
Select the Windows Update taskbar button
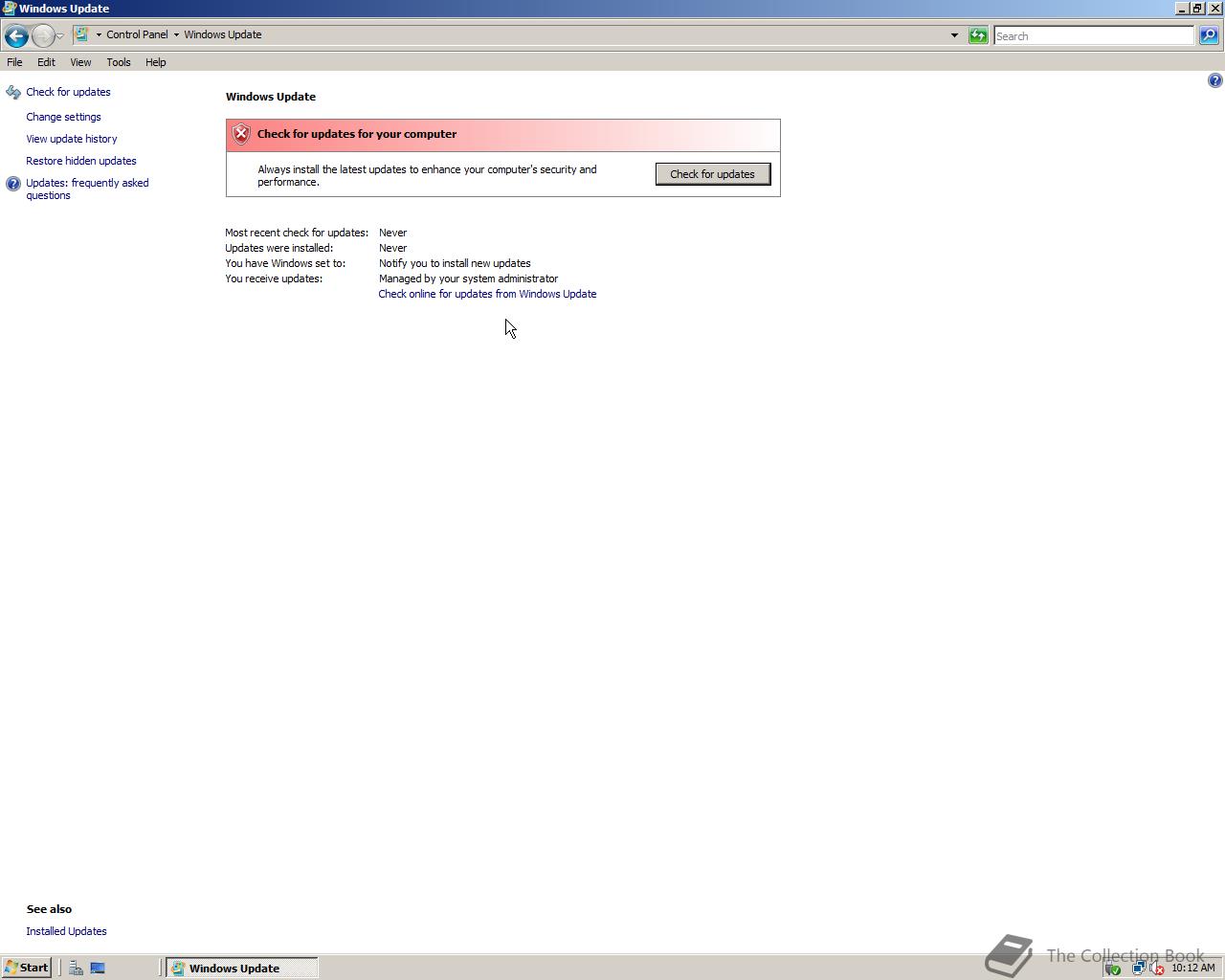[242, 968]
